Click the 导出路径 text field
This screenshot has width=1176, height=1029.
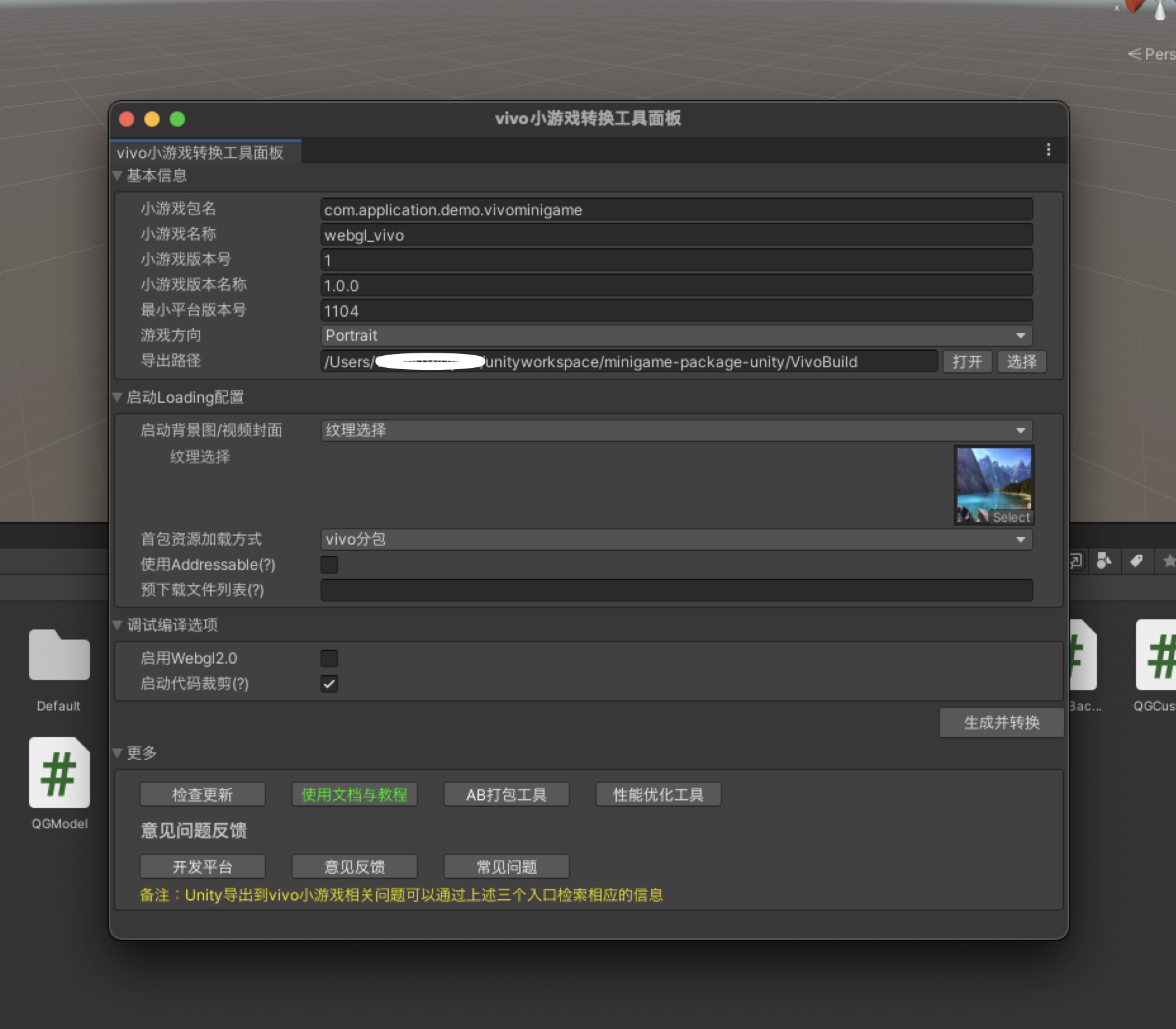[x=629, y=362]
